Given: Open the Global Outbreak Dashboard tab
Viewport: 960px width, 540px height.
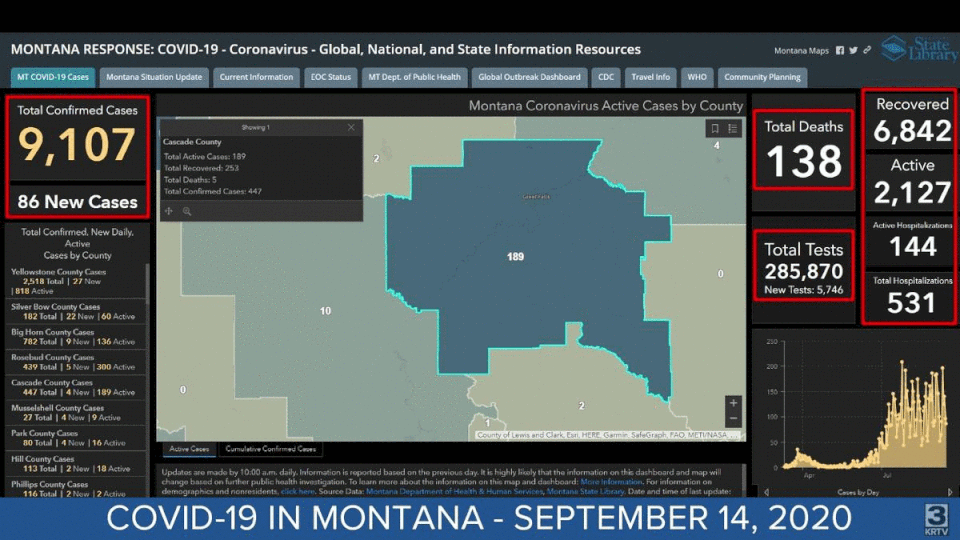Looking at the screenshot, I should 529,77.
